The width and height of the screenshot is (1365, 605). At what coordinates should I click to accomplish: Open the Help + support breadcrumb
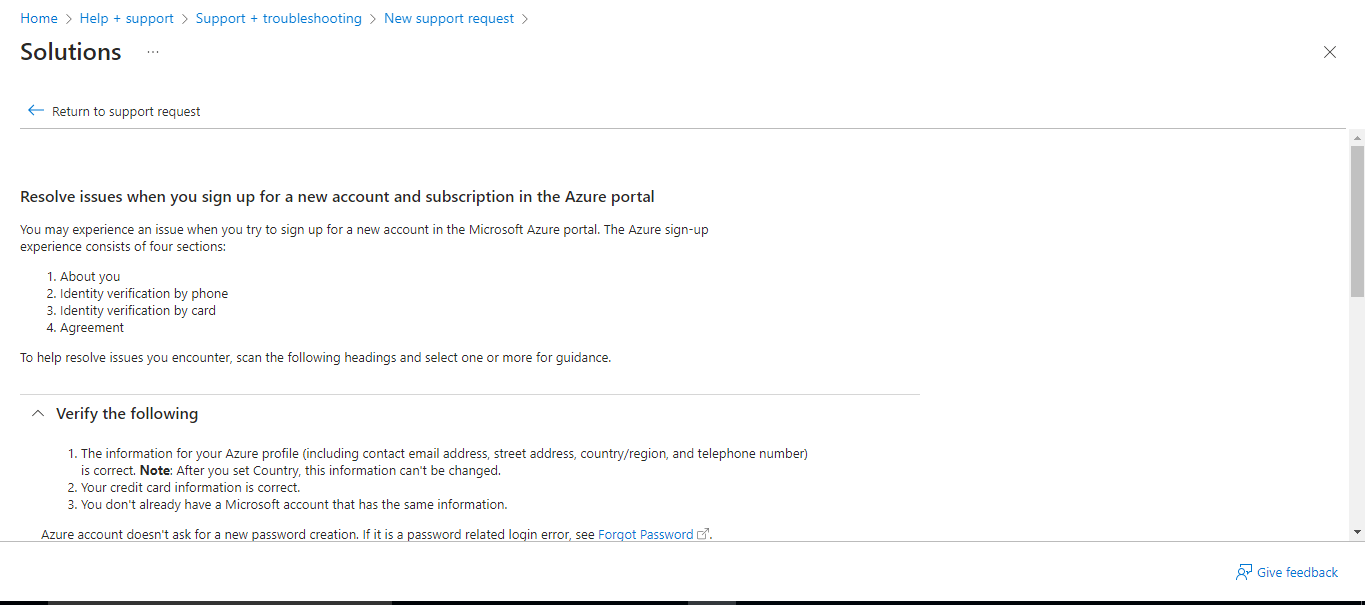[x=126, y=18]
